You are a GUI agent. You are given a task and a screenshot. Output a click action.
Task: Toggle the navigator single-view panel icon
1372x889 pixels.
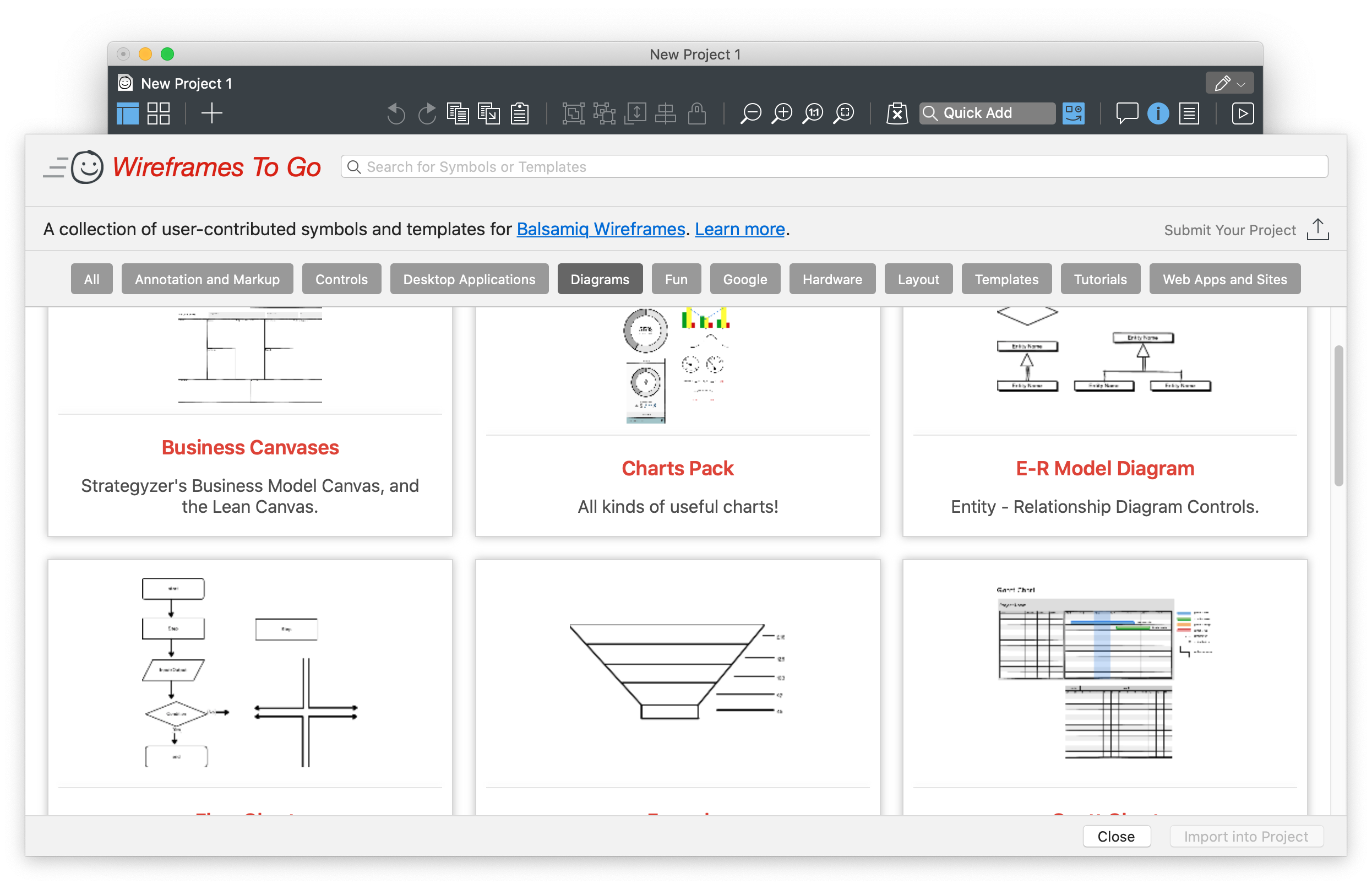[127, 113]
